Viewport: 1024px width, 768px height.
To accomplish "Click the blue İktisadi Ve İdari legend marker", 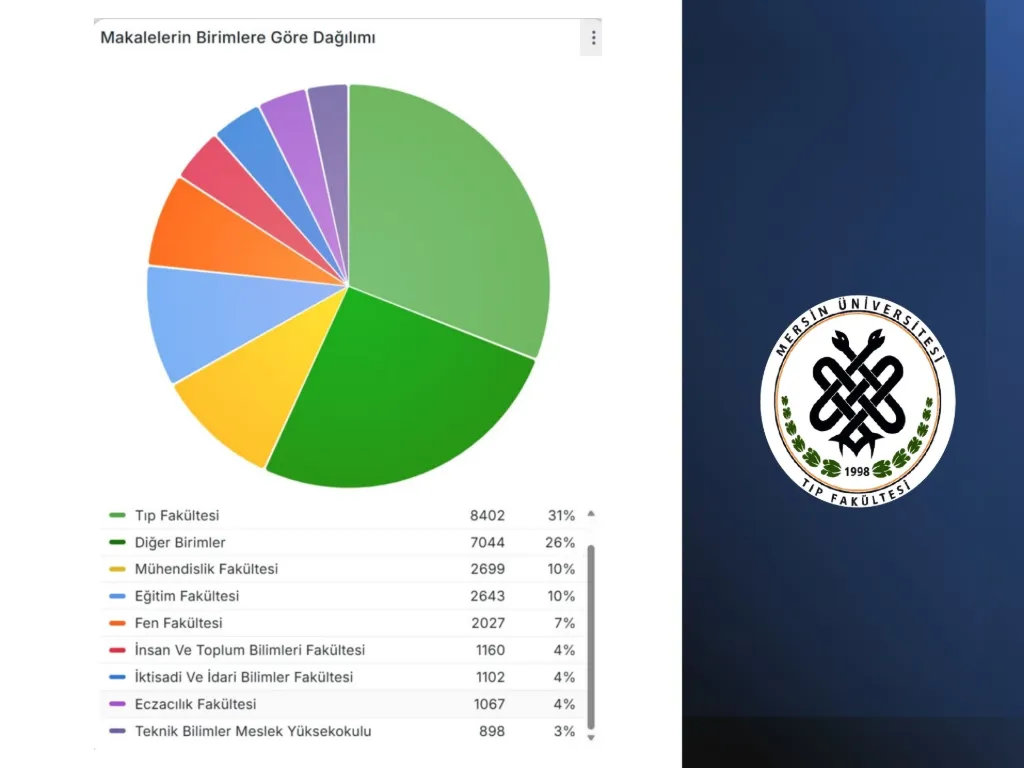I will click(118, 677).
